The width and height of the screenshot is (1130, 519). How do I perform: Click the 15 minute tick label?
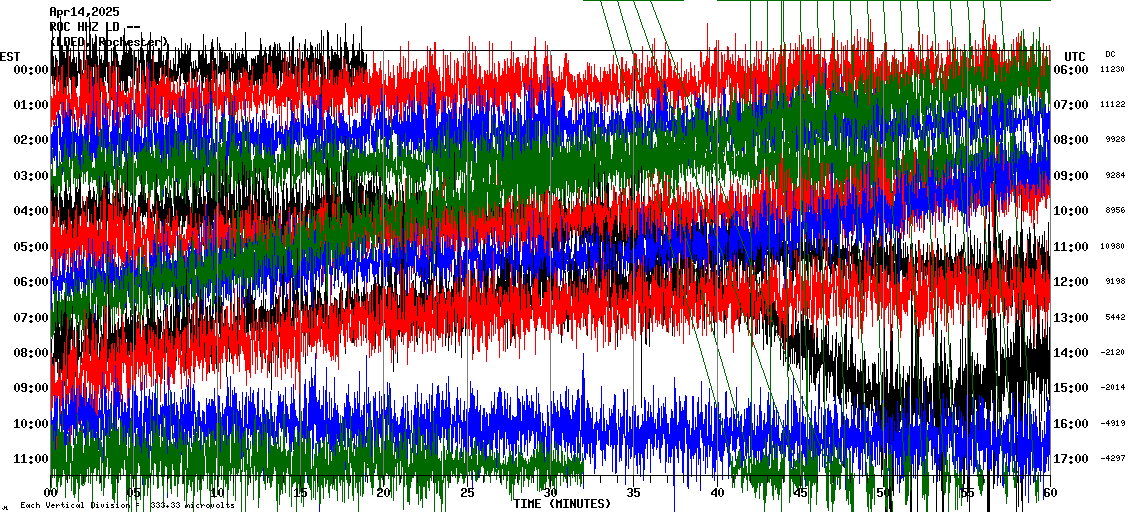pos(300,493)
